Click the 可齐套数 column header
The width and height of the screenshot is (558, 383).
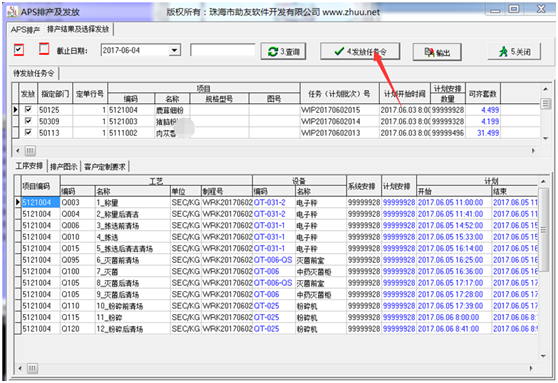point(483,94)
